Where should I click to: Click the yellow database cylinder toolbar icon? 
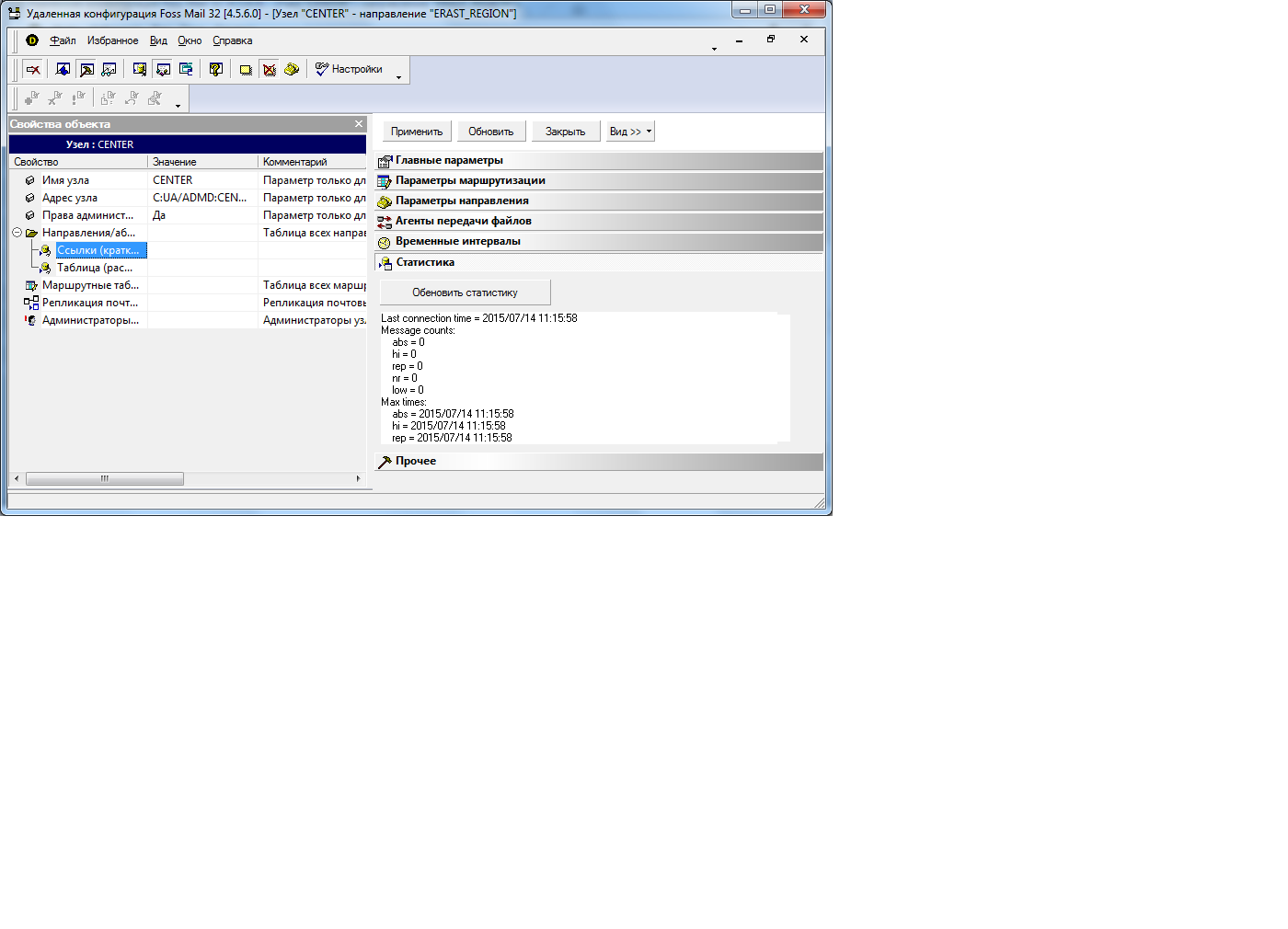pos(140,69)
